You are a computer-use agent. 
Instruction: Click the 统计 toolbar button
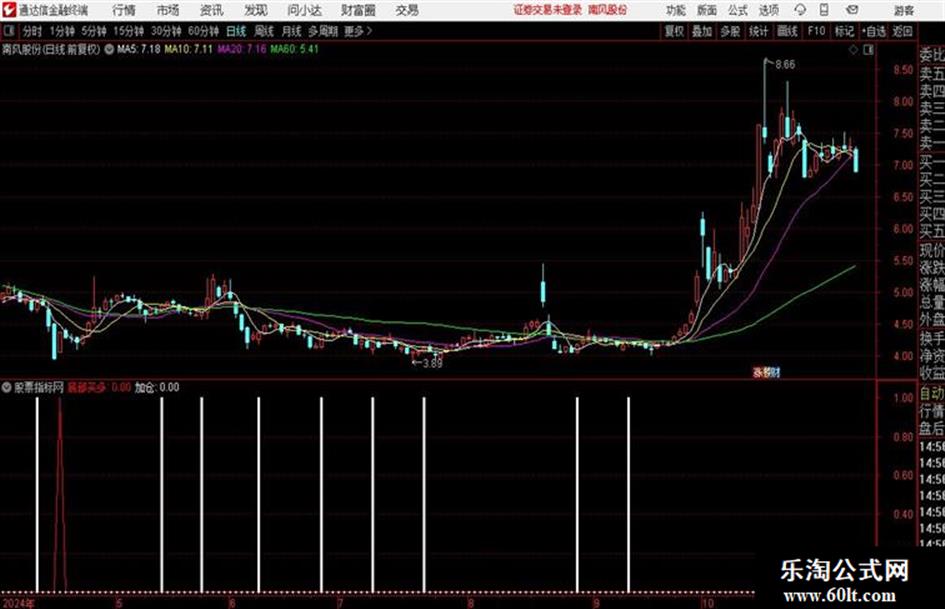758,31
